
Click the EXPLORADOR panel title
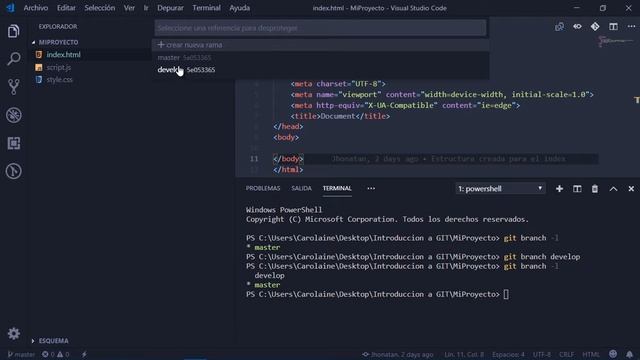click(x=58, y=27)
